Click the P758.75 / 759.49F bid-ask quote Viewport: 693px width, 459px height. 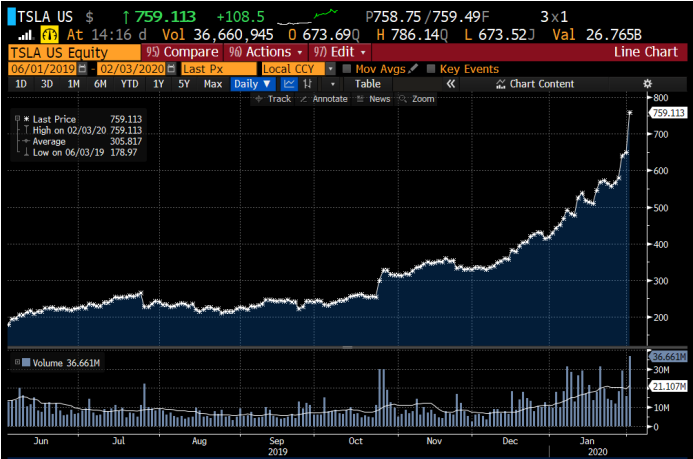coord(427,17)
